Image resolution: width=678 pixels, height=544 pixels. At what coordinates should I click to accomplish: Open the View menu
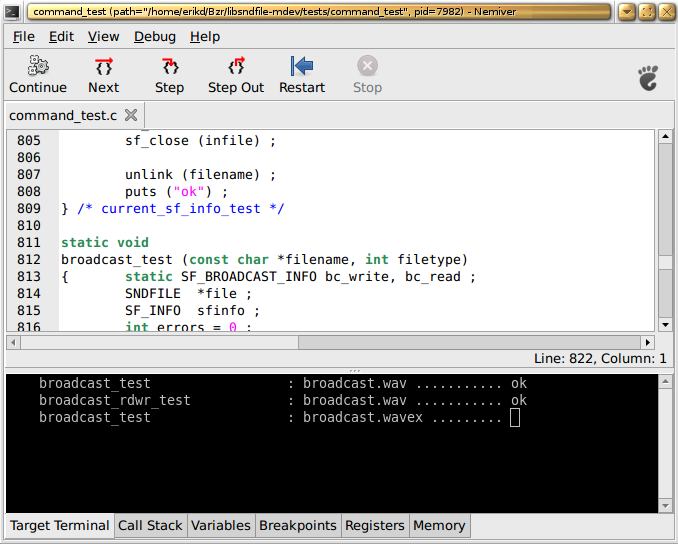click(103, 37)
